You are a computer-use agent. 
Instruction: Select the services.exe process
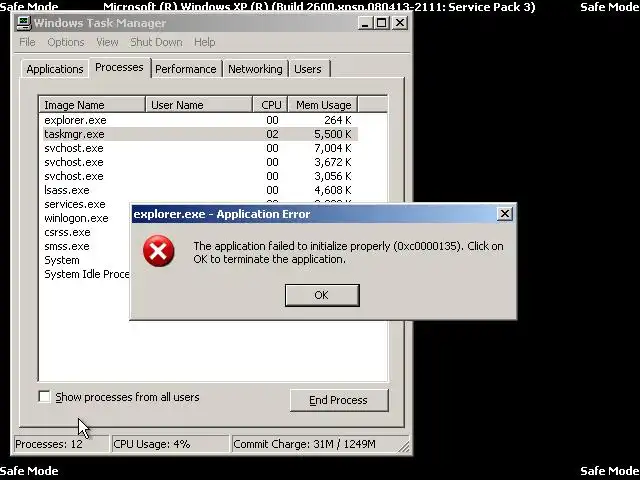(75, 204)
